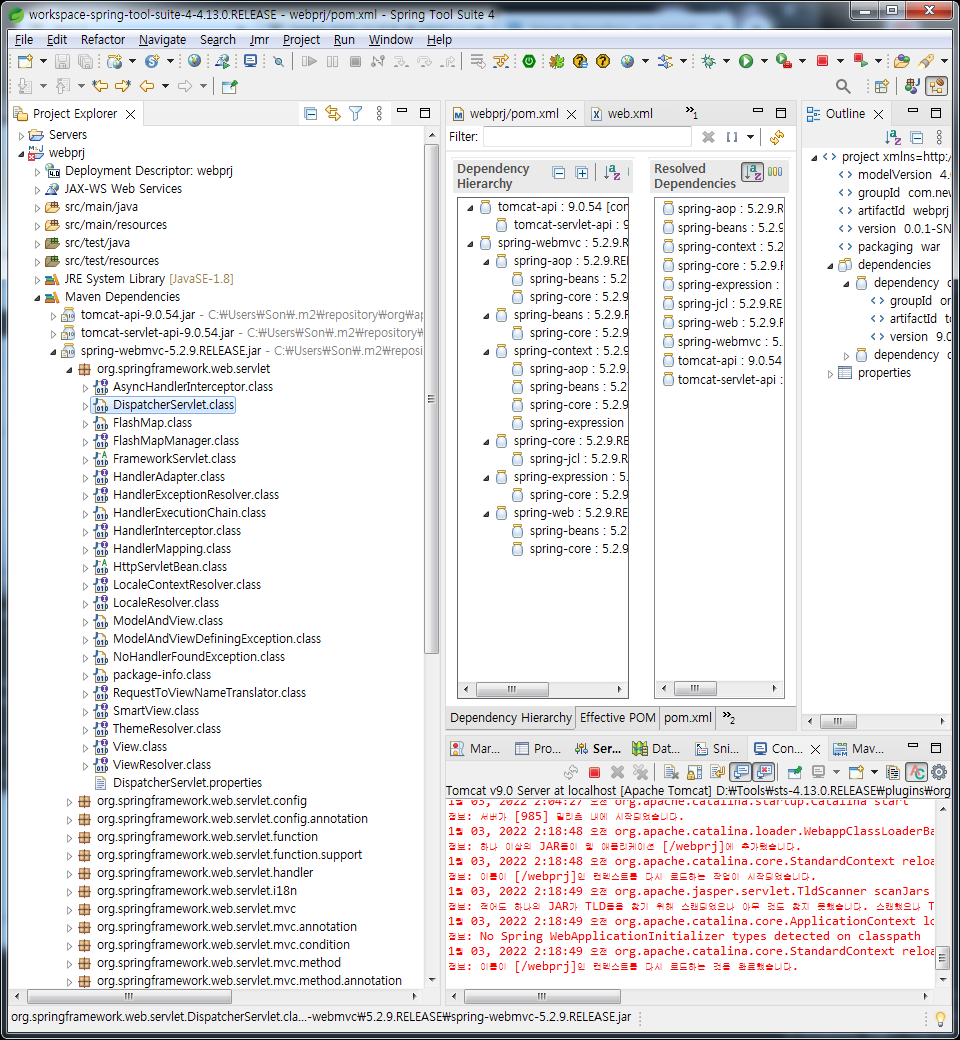
Task: Open the Run button dropdown arrow
Action: 764,62
